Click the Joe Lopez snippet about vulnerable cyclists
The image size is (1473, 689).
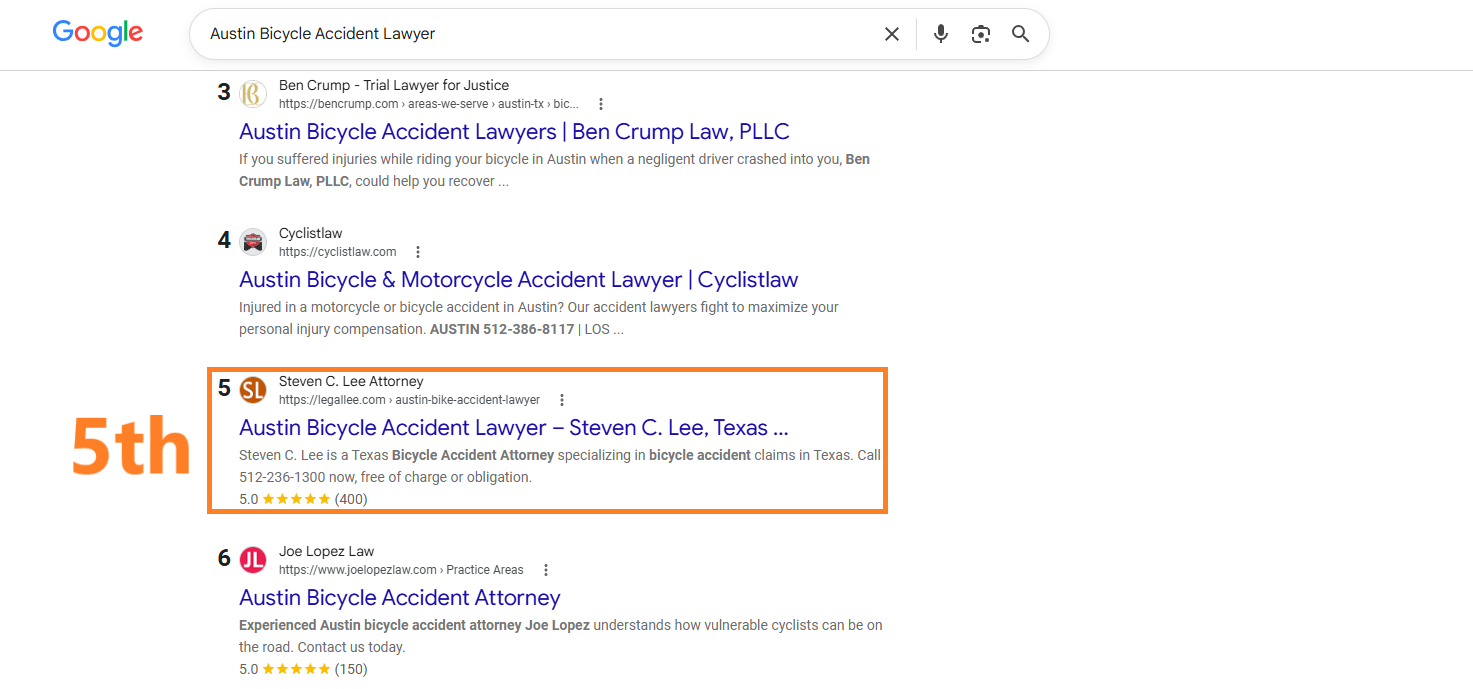[x=561, y=636]
